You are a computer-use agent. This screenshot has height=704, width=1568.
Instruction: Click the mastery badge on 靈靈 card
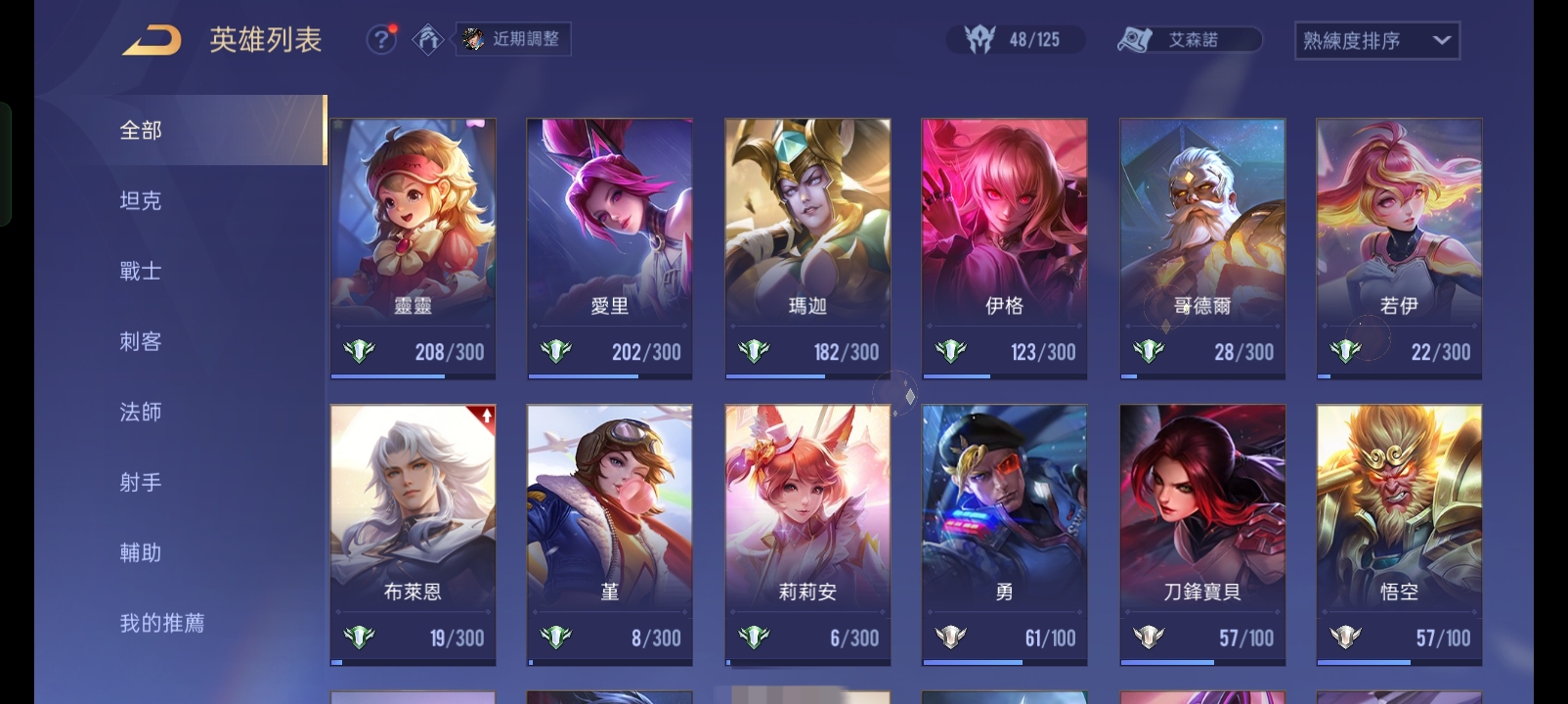coord(360,351)
